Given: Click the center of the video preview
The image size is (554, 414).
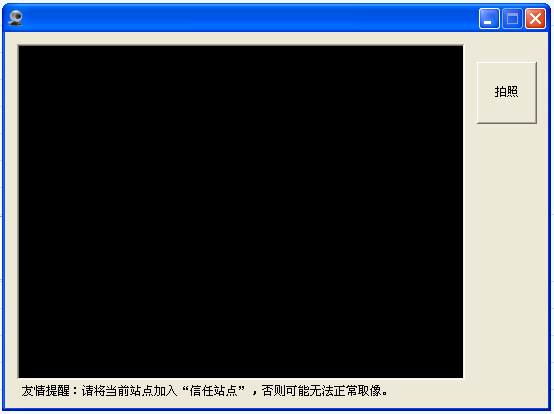Looking at the screenshot, I should click(241, 212).
